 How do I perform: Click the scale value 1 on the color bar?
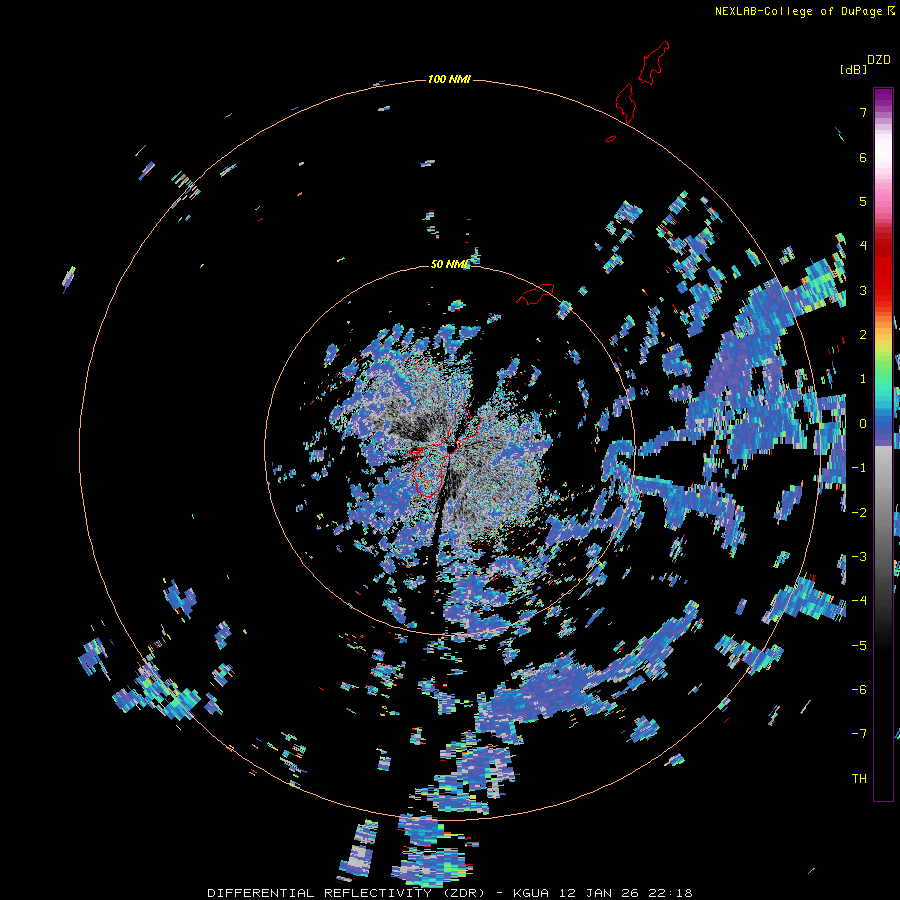coord(863,379)
